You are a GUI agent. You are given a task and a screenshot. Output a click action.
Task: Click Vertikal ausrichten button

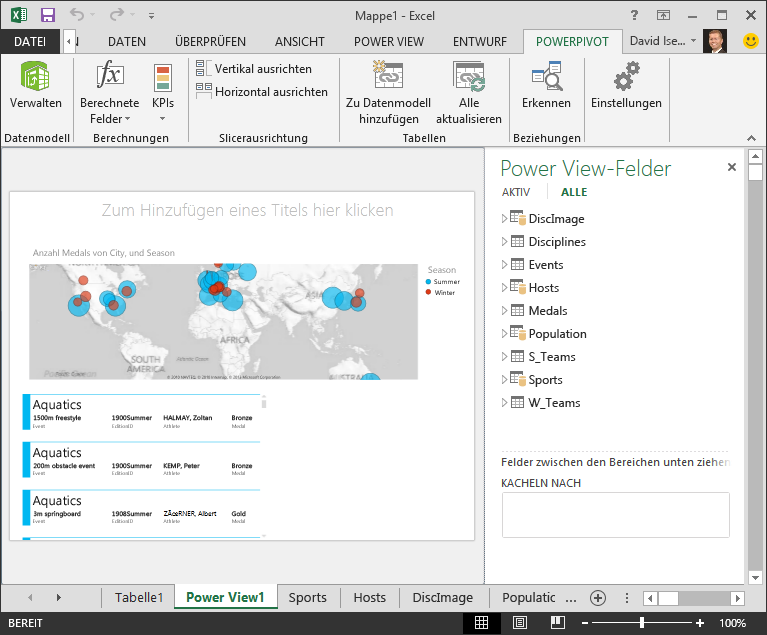point(254,69)
